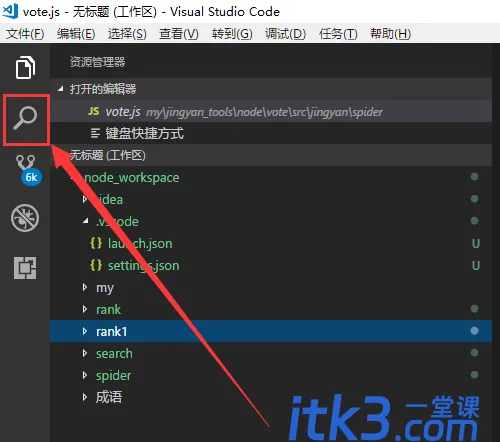This screenshot has height=442, width=500.
Task: Open the Search magnifier icon
Action: (x=25, y=118)
